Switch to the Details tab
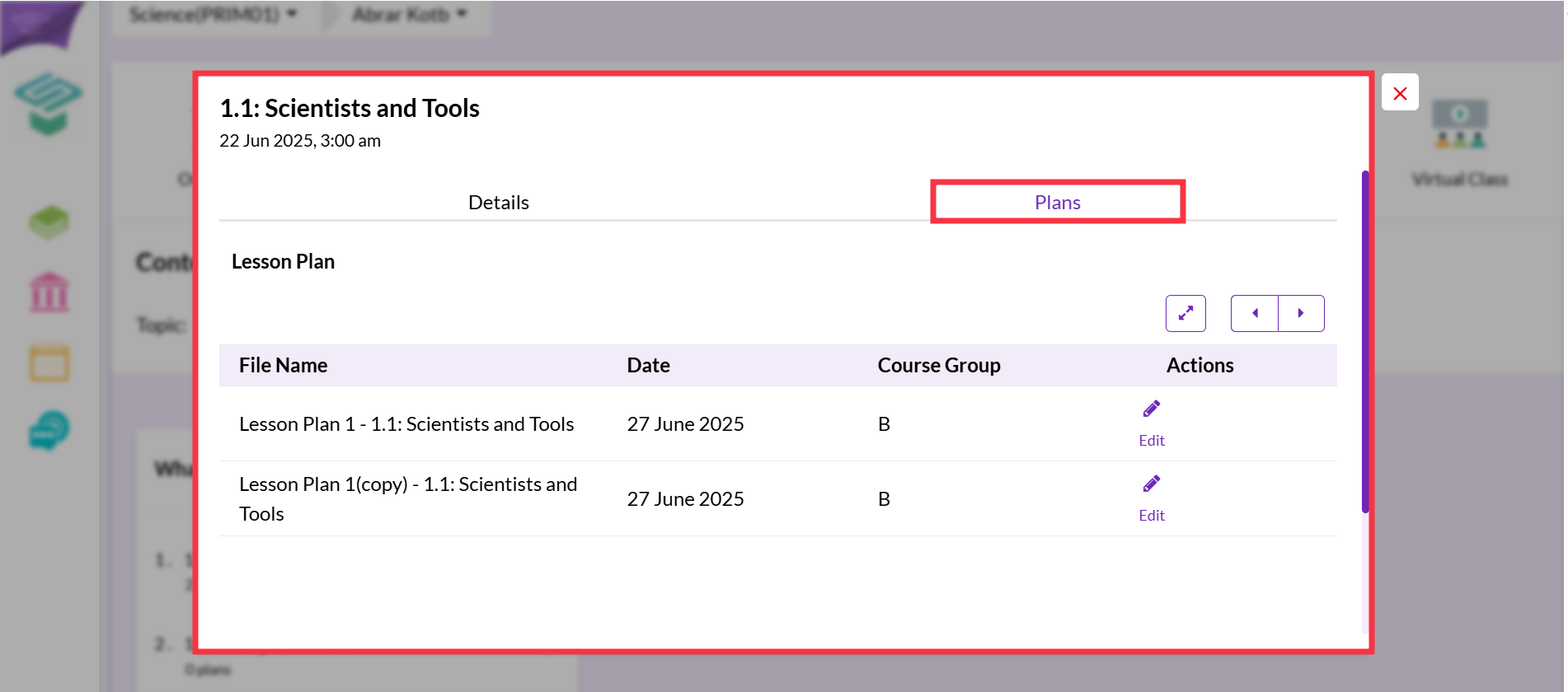Viewport: 1568px width, 692px height. pos(499,203)
